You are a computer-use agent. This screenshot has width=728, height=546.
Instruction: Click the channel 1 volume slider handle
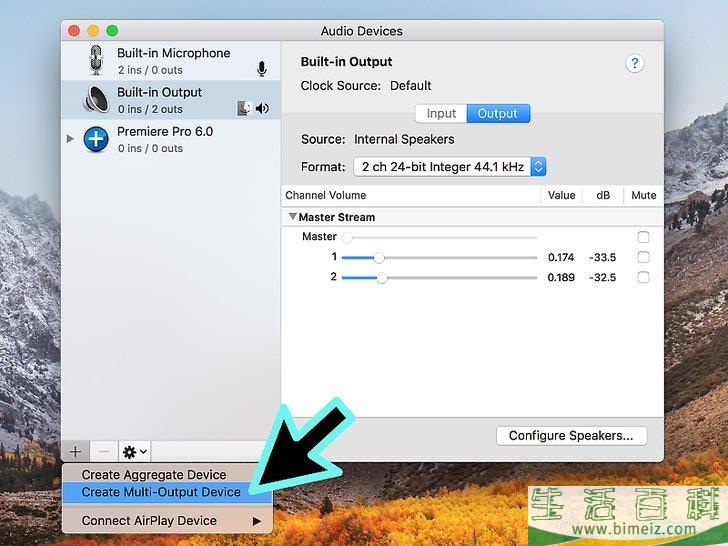379,257
